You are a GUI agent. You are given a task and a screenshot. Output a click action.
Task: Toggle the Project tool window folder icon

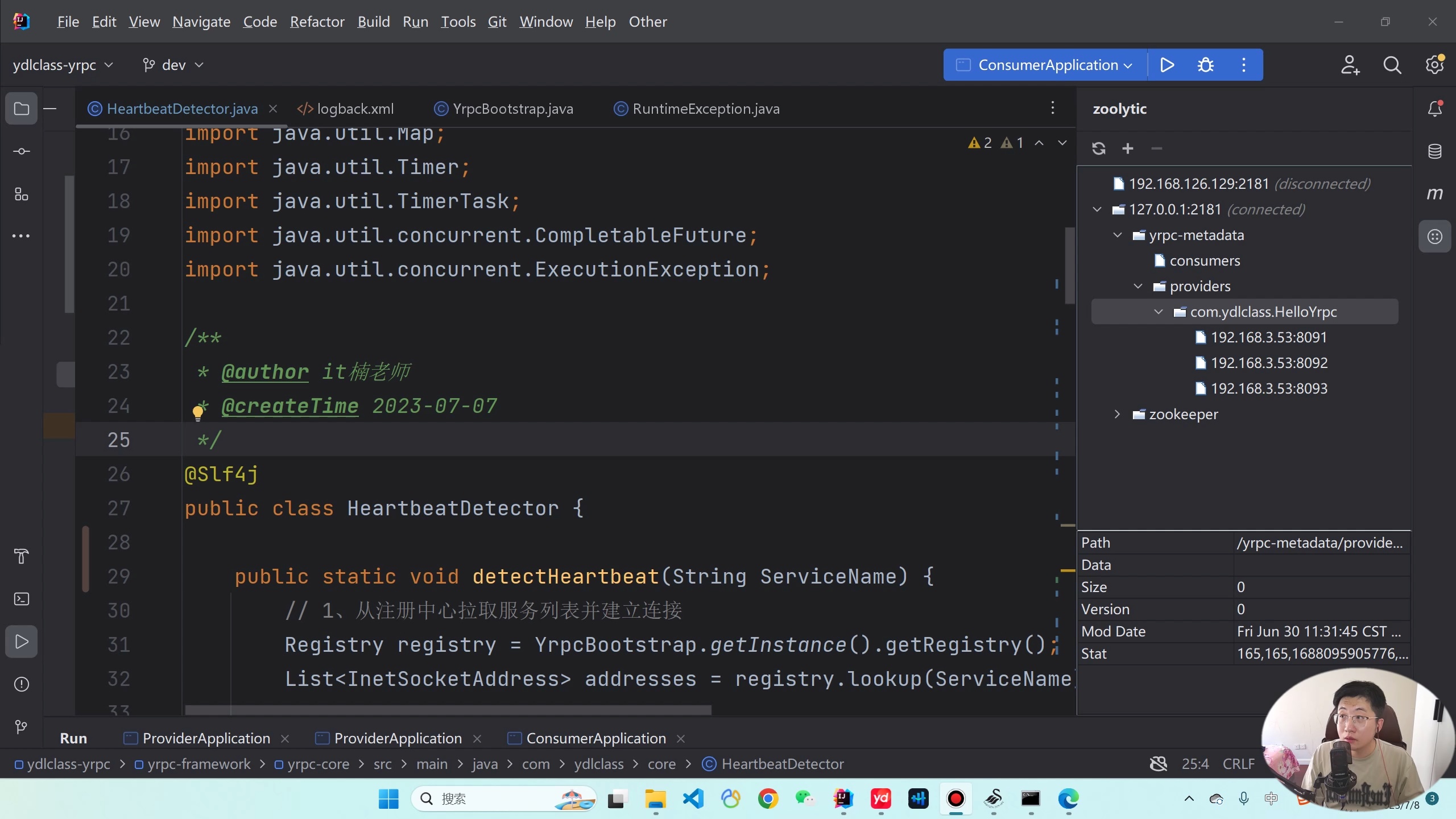22,109
